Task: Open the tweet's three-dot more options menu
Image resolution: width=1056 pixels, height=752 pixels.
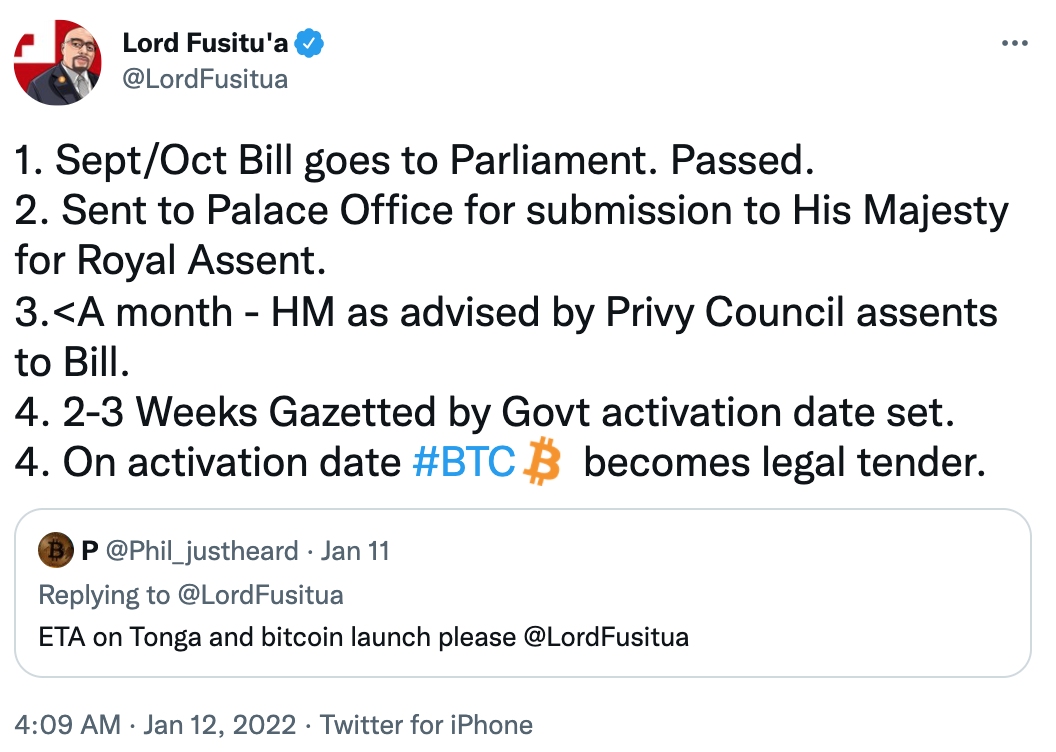Action: click(x=1014, y=45)
